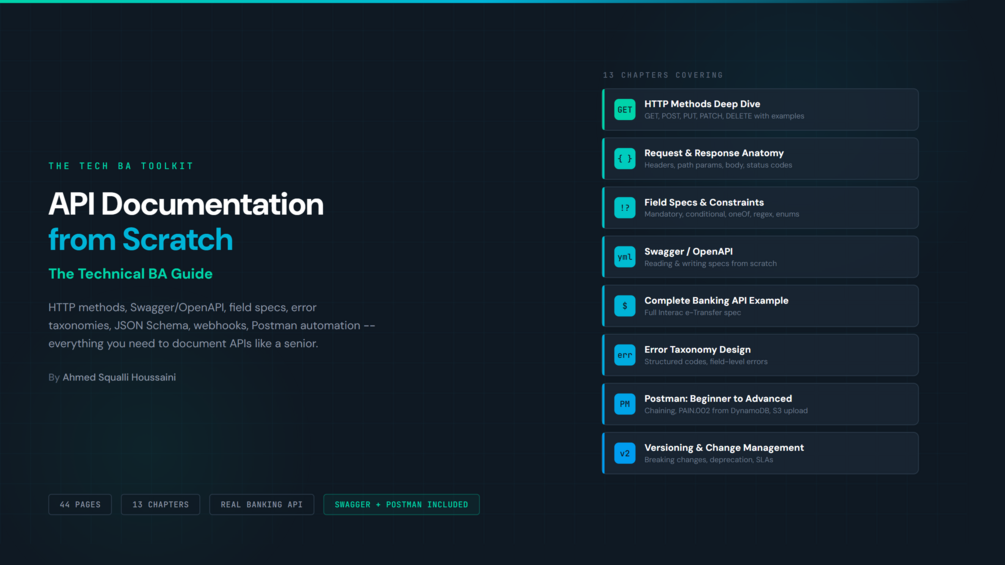1005x565 pixels.
Task: Click the !? icon for Field Specs
Action: [624, 208]
